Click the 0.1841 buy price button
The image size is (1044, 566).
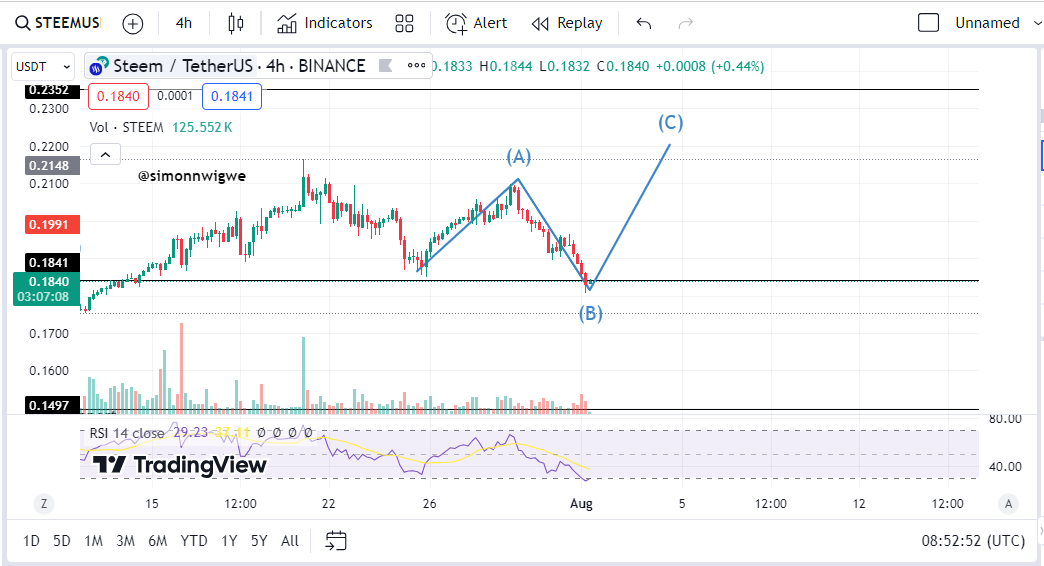232,97
